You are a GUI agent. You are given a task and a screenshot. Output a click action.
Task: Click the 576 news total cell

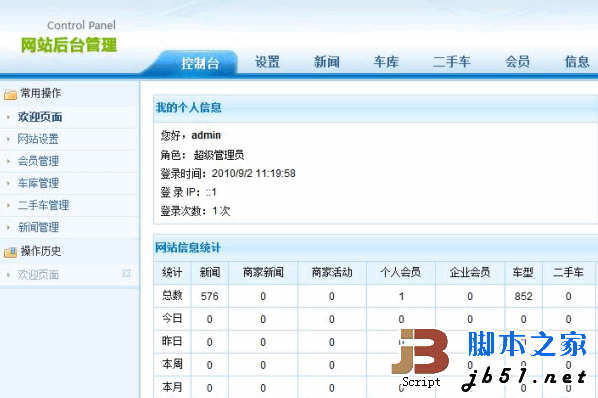(x=210, y=296)
